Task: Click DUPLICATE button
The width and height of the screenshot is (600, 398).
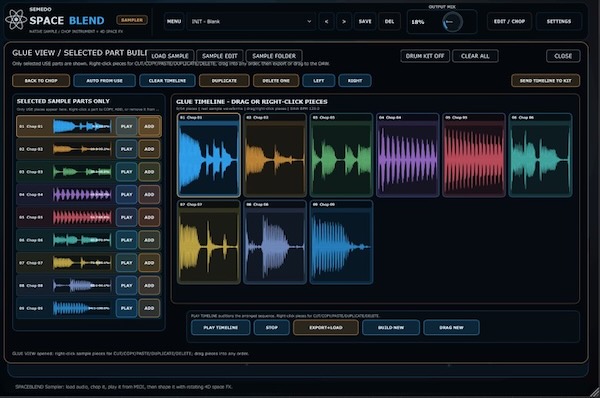Action: pyautogui.click(x=224, y=81)
